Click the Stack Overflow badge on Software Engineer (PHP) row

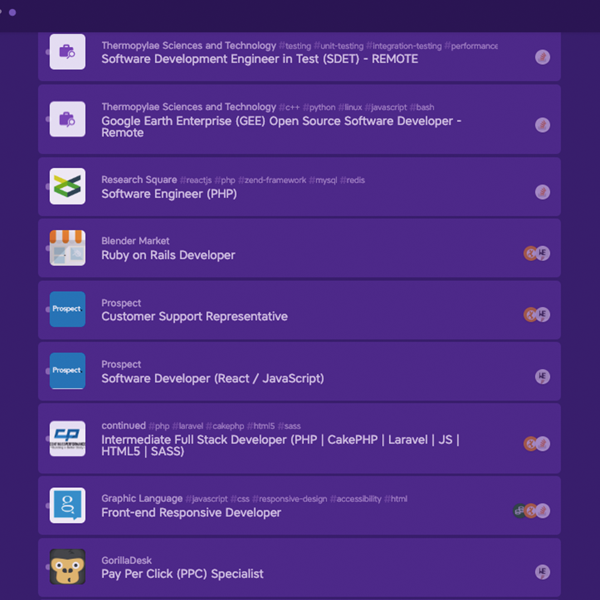(x=542, y=192)
